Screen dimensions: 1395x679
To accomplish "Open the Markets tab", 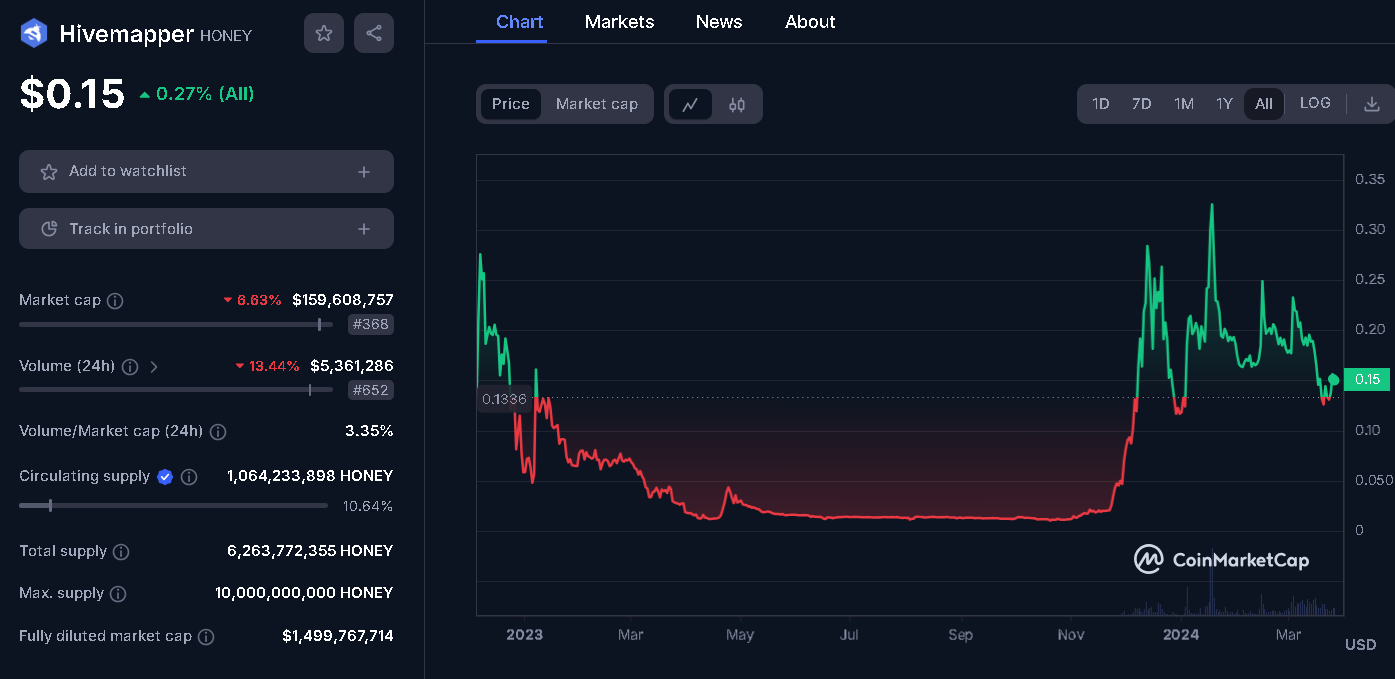I will pyautogui.click(x=619, y=22).
